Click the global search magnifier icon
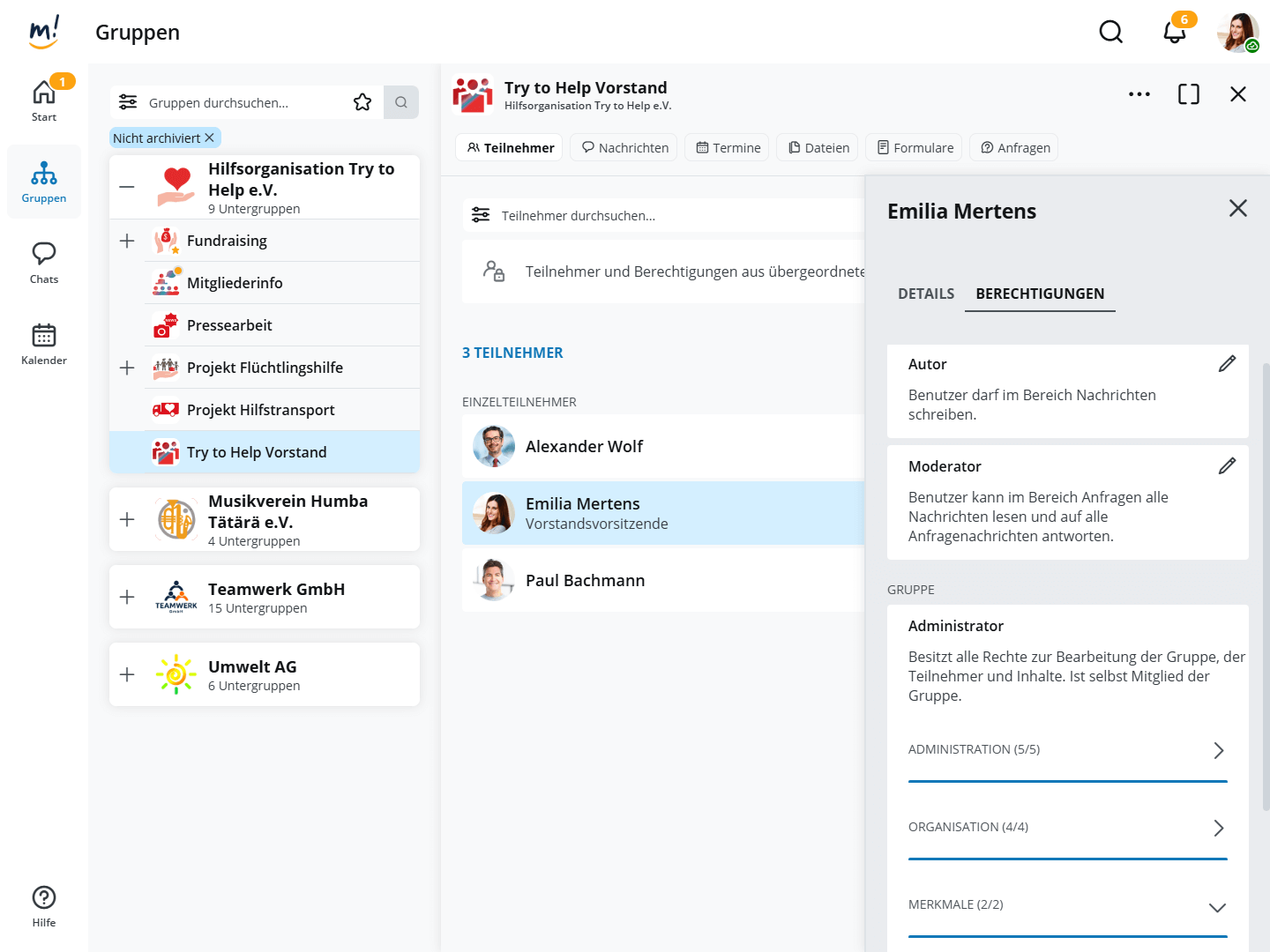 pyautogui.click(x=1110, y=32)
